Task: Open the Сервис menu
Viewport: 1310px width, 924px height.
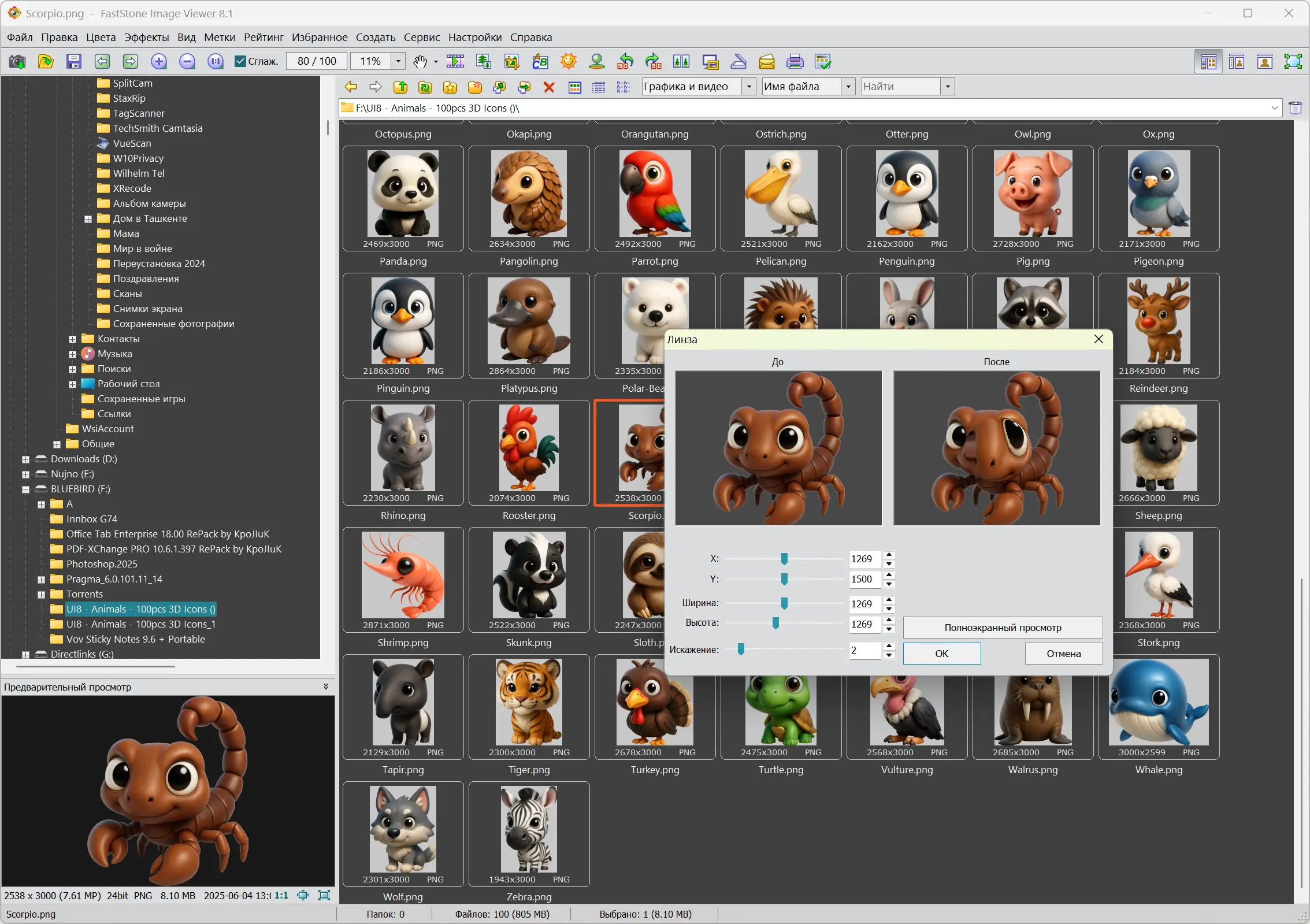Action: tap(421, 37)
